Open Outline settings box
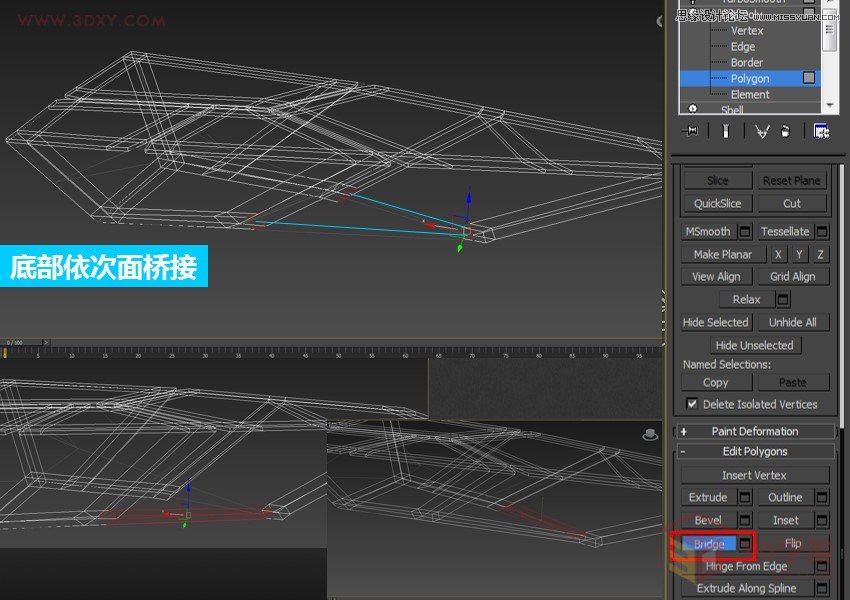This screenshot has width=850, height=600. (x=822, y=497)
